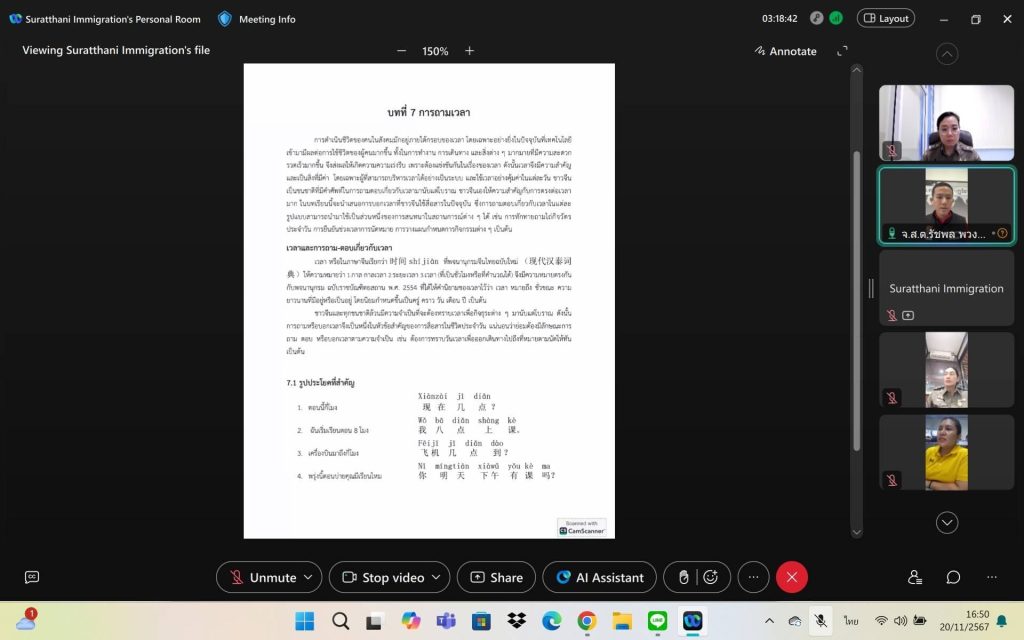Expand video options arrow beside Stop video

pyautogui.click(x=435, y=577)
